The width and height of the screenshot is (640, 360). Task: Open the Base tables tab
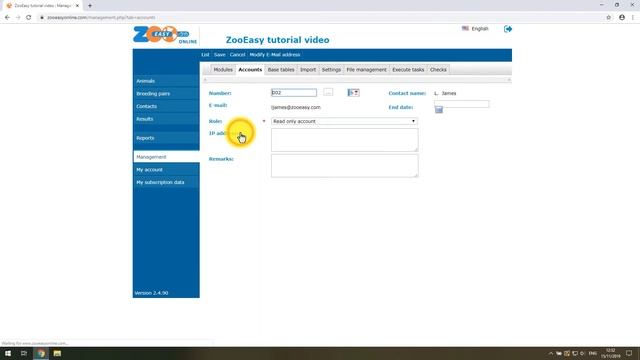click(x=281, y=70)
